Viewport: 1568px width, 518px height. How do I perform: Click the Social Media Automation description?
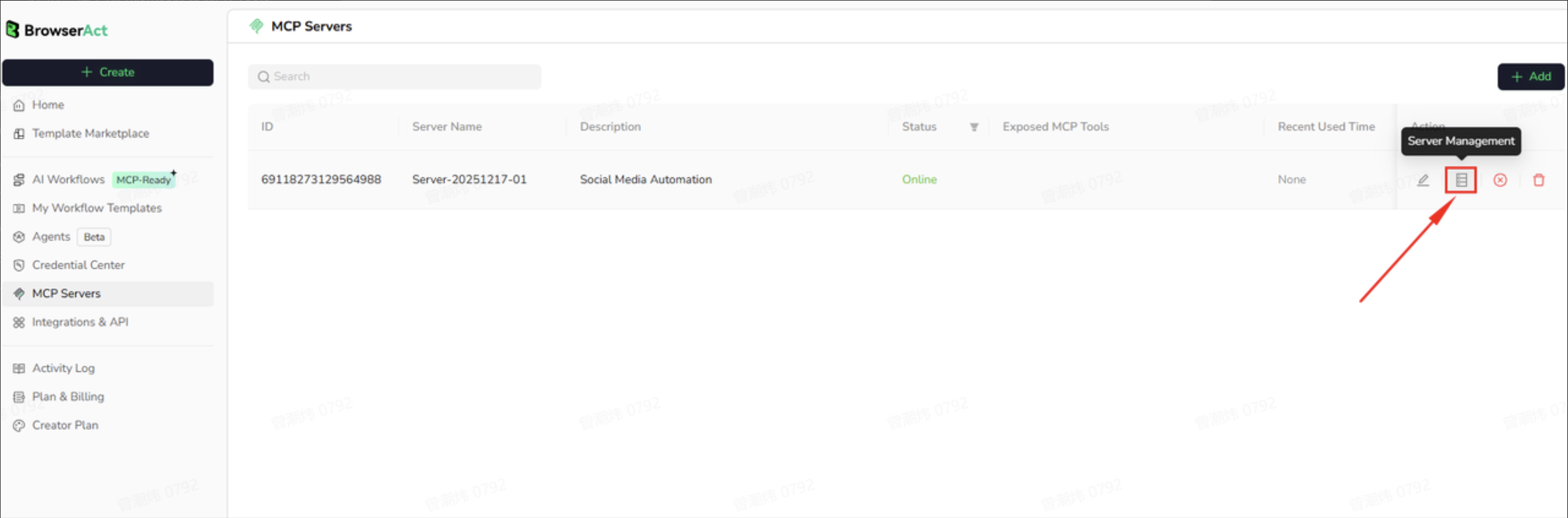click(646, 179)
